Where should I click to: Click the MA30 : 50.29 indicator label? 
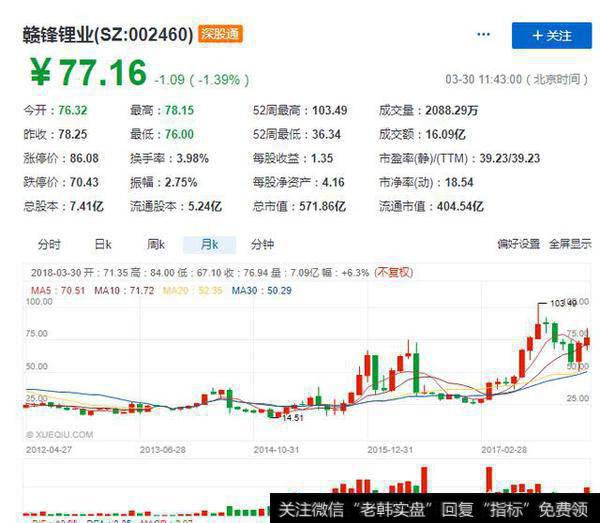coord(261,290)
